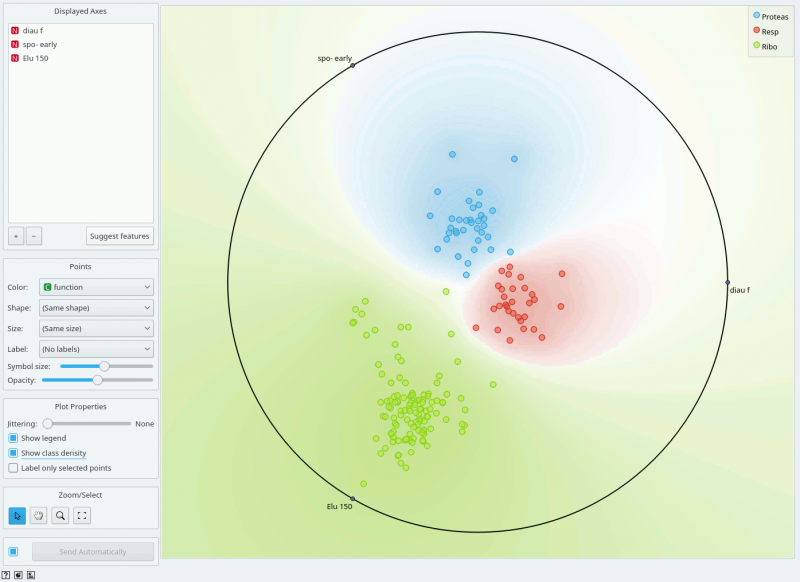The width and height of the screenshot is (800, 582).
Task: Select Proteas in the legend
Action: click(770, 16)
